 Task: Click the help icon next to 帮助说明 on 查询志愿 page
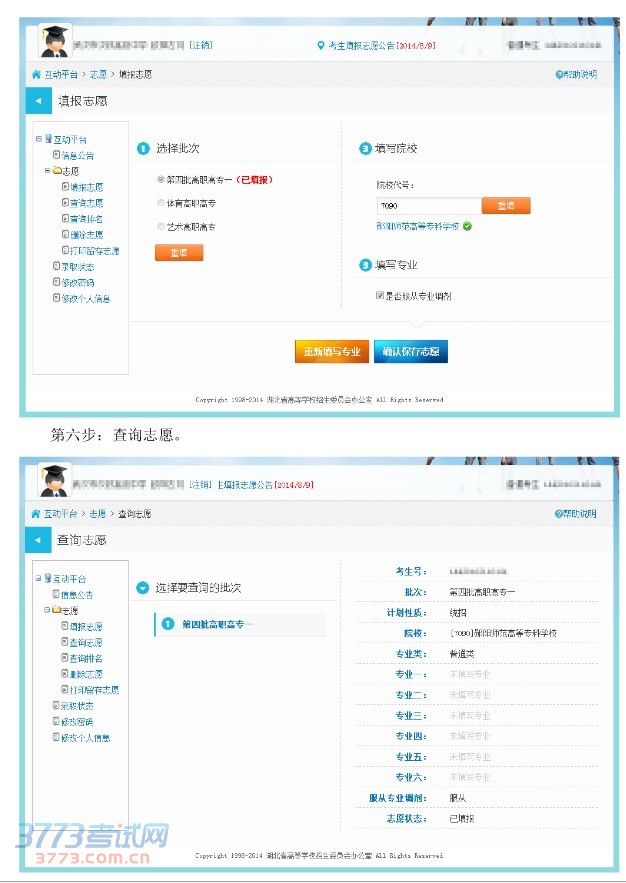559,514
